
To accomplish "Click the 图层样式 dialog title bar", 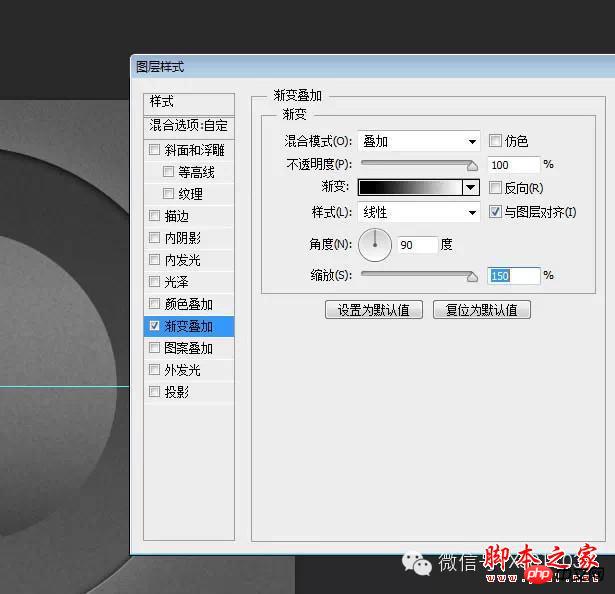I will point(373,67).
